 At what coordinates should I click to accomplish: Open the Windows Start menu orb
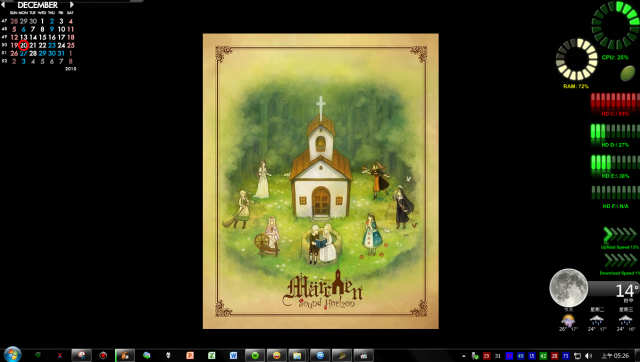point(13,354)
